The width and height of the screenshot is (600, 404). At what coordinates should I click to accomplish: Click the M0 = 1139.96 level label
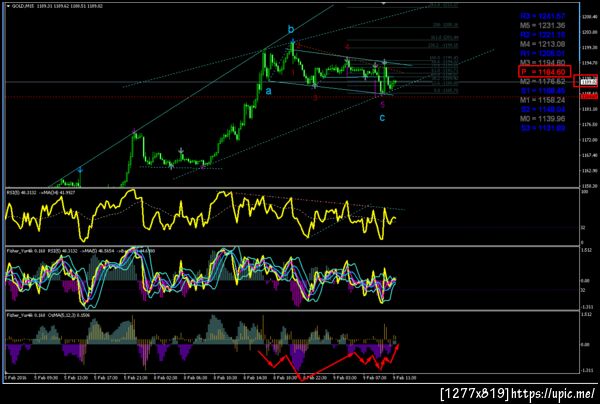(543, 119)
